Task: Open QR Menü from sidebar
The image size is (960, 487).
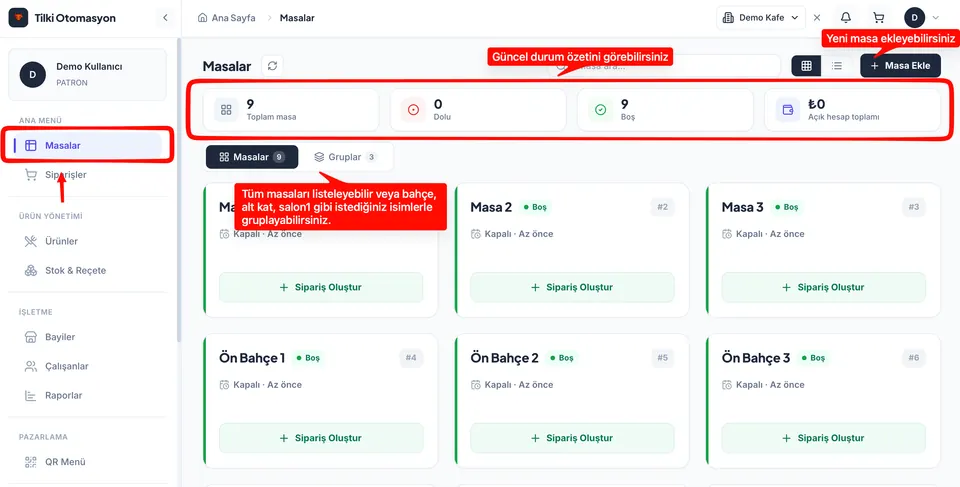Action: pyautogui.click(x=65, y=462)
